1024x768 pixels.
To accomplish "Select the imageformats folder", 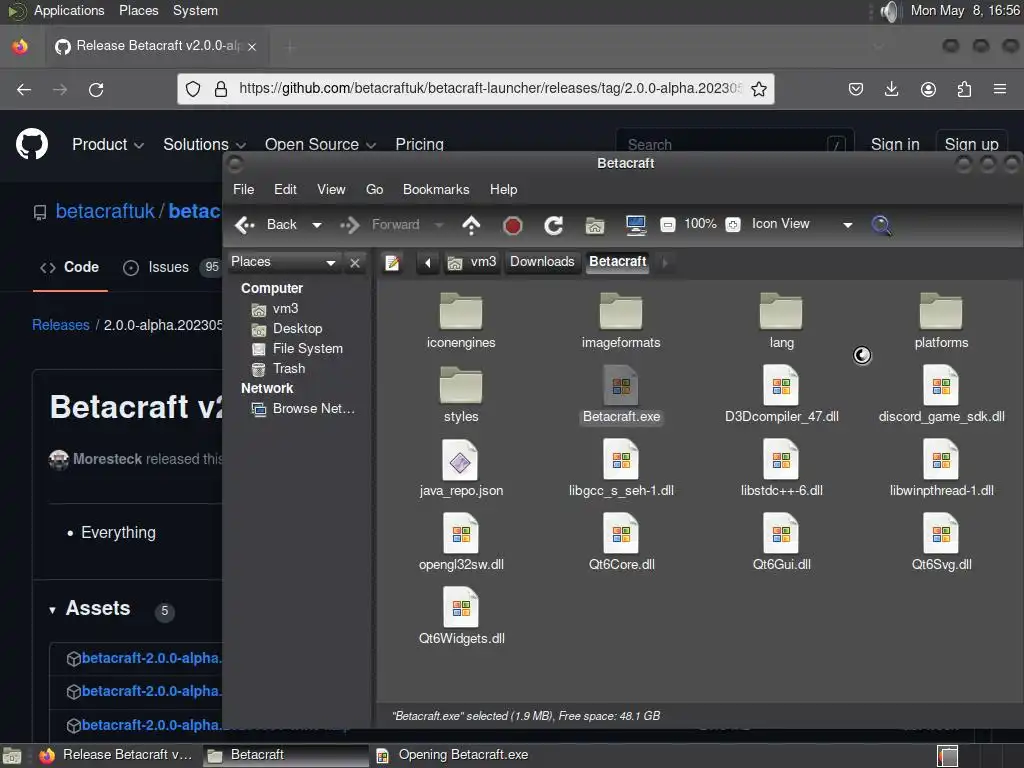I will pyautogui.click(x=621, y=321).
